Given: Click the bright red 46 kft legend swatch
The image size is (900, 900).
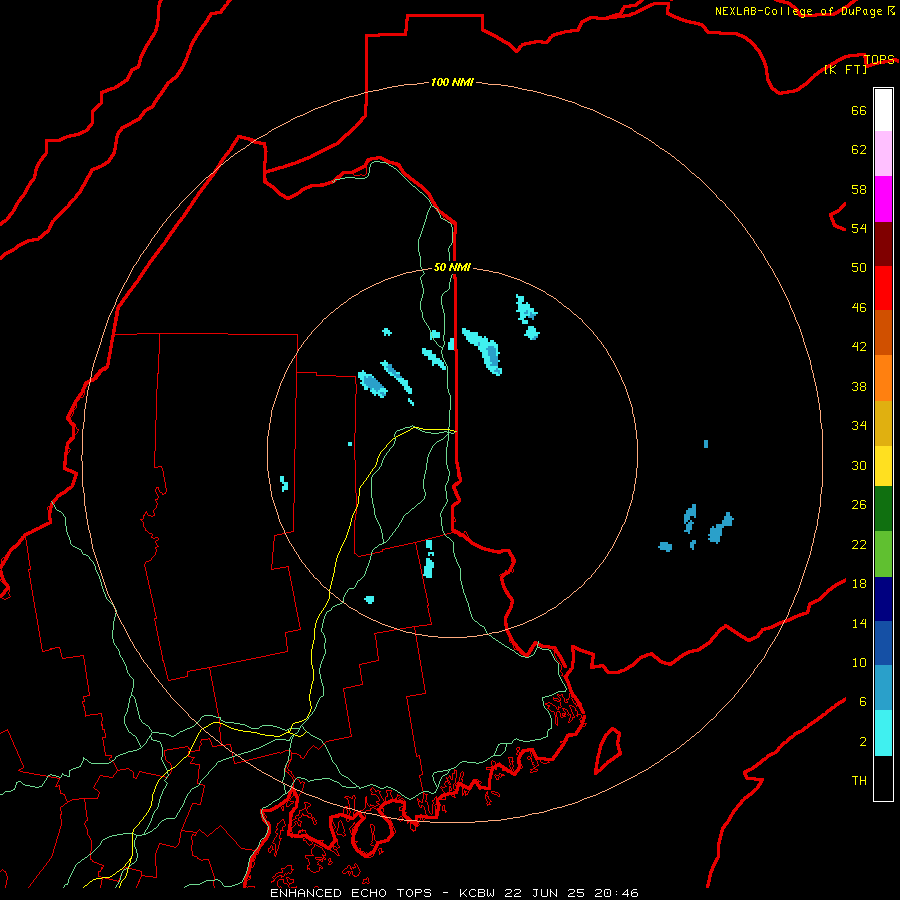Looking at the screenshot, I should click(883, 288).
